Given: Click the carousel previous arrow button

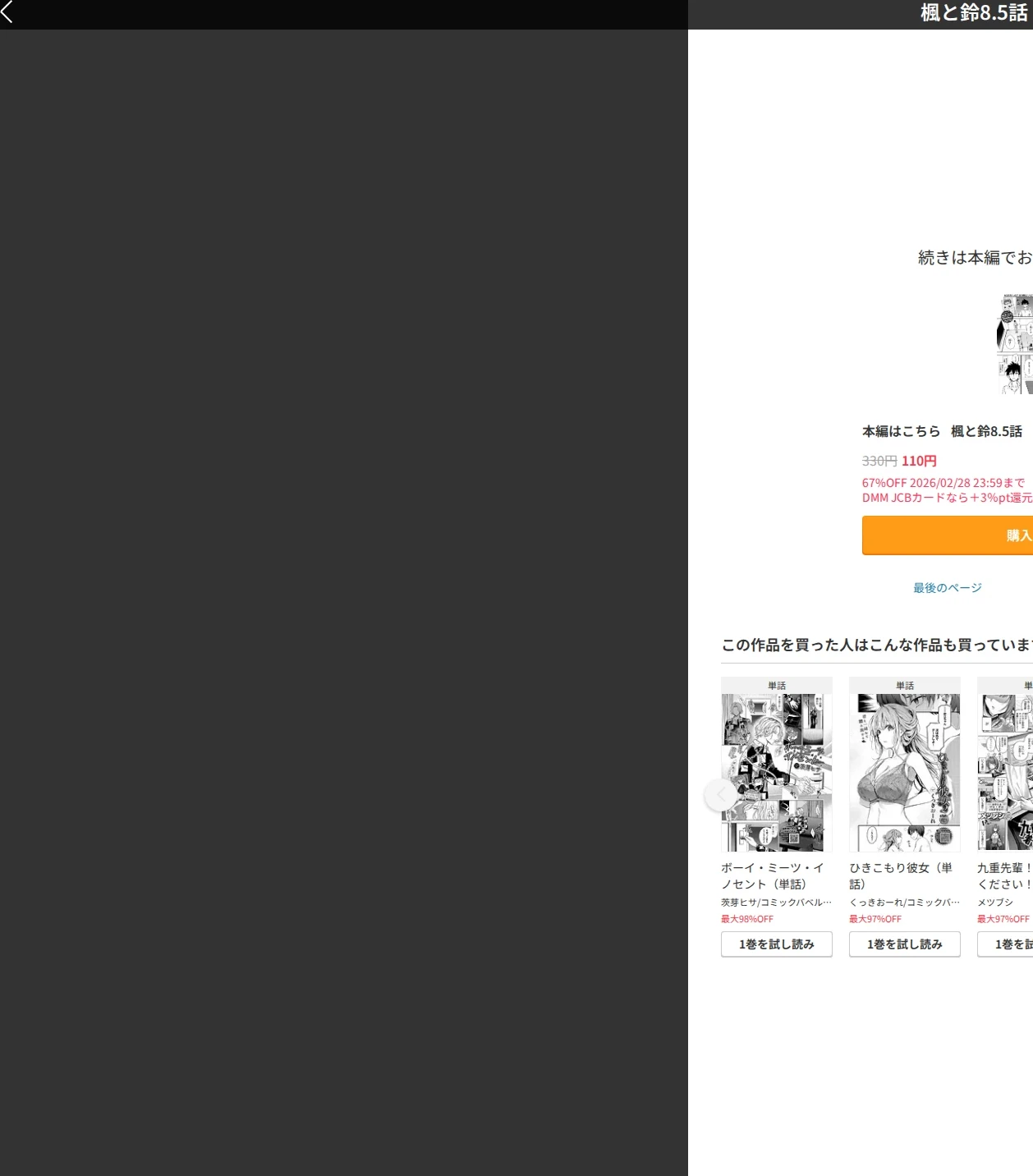Looking at the screenshot, I should point(720,794).
